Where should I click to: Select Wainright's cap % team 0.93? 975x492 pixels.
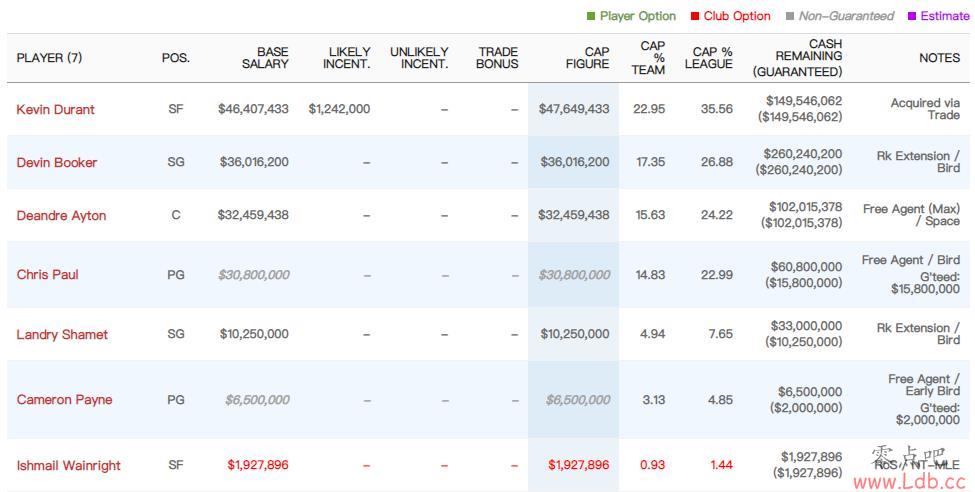point(653,465)
